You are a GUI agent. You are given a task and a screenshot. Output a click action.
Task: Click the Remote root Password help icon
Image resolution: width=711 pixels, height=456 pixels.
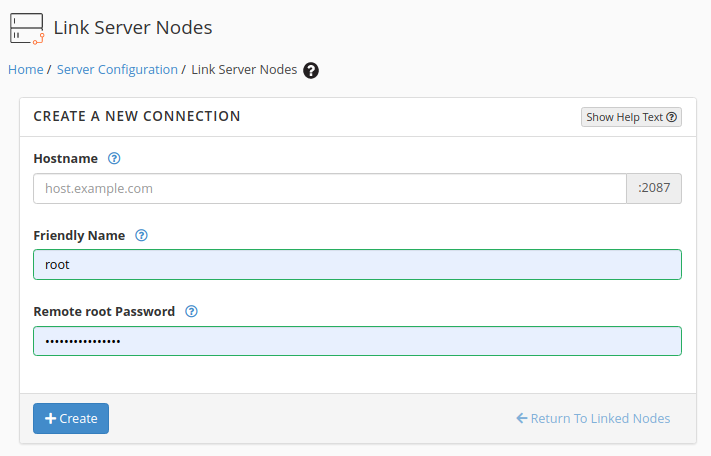click(x=191, y=311)
